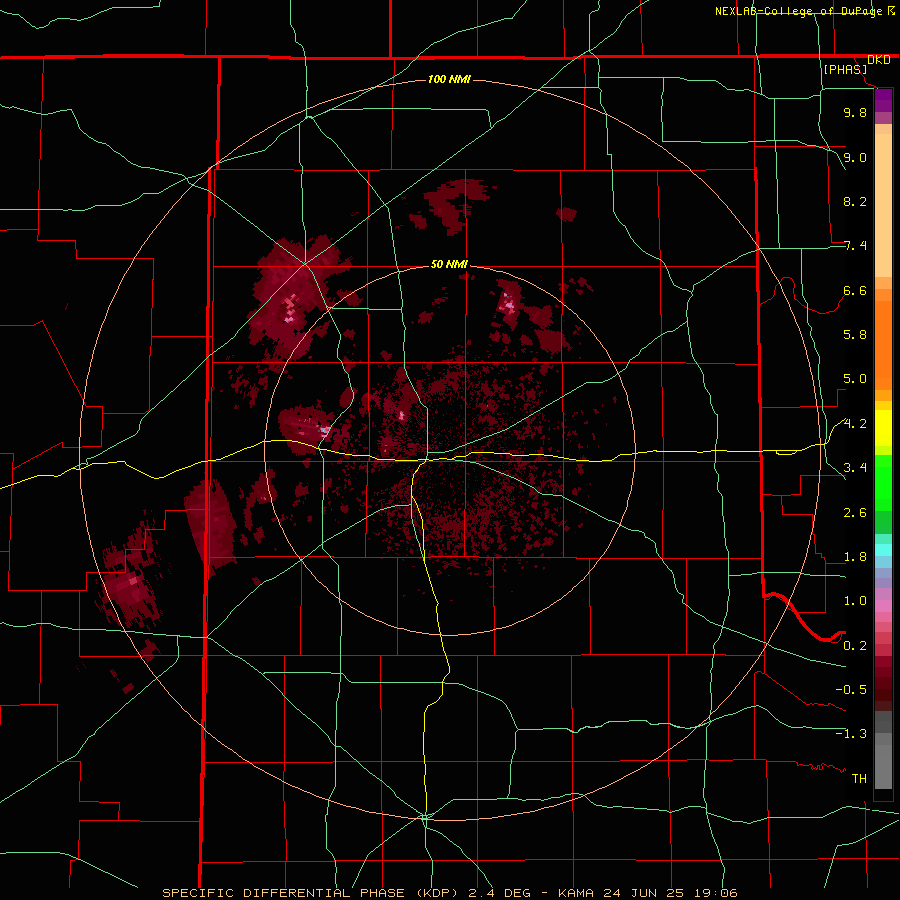
Task: Click the 50 NMI range ring label
Action: [x=449, y=264]
